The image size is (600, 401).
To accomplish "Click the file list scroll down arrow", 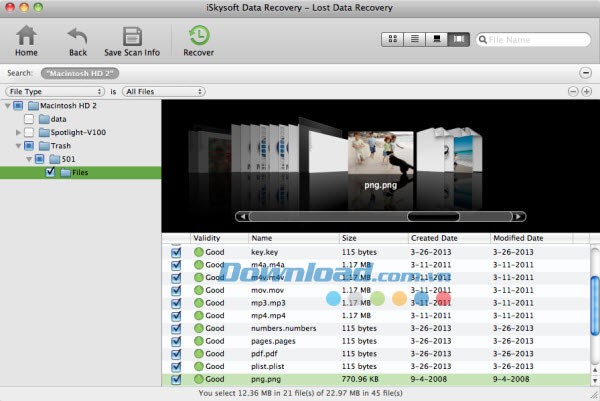I will pos(595,380).
